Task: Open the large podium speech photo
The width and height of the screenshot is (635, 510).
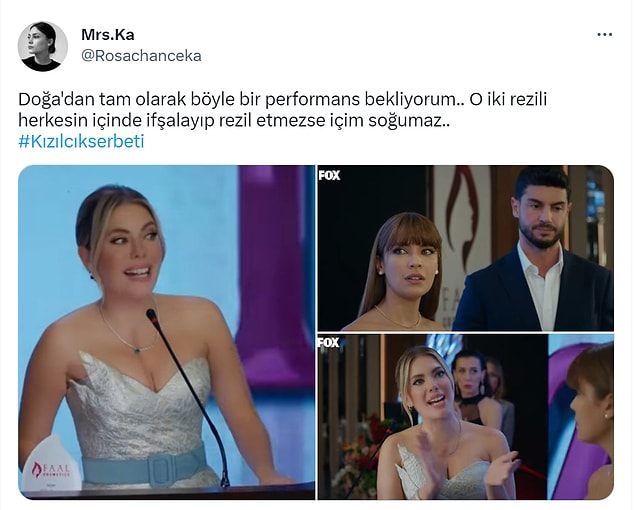Action: [x=166, y=332]
